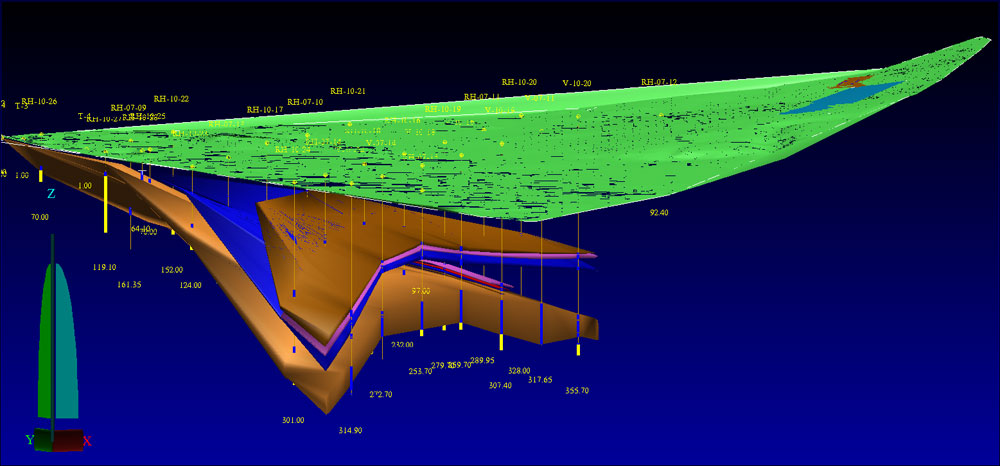Click the RH-07-12 borehole label
Image resolution: width=1000 pixels, height=466 pixels.
tap(659, 82)
